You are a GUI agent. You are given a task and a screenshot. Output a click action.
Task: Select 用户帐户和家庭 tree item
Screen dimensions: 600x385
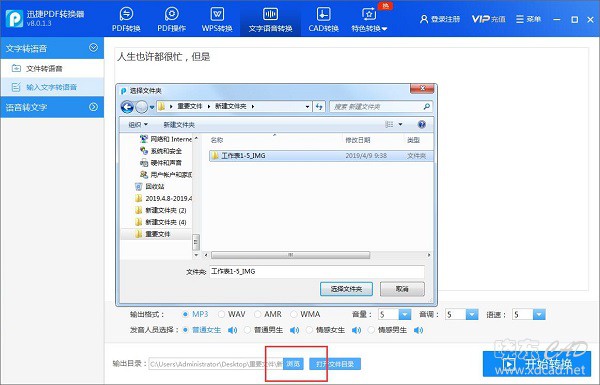click(x=166, y=175)
